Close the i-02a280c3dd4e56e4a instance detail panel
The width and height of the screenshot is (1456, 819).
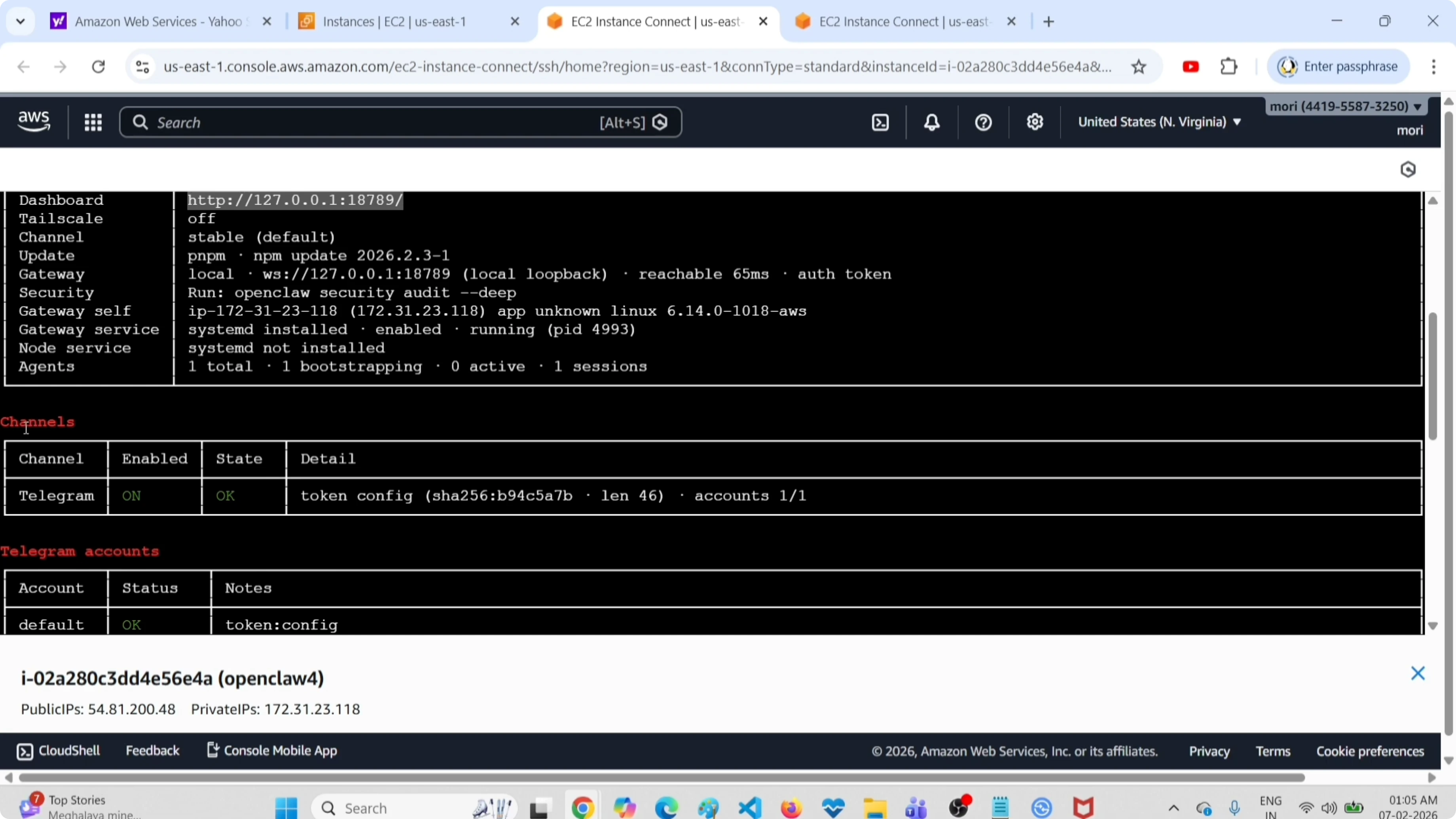point(1419,673)
